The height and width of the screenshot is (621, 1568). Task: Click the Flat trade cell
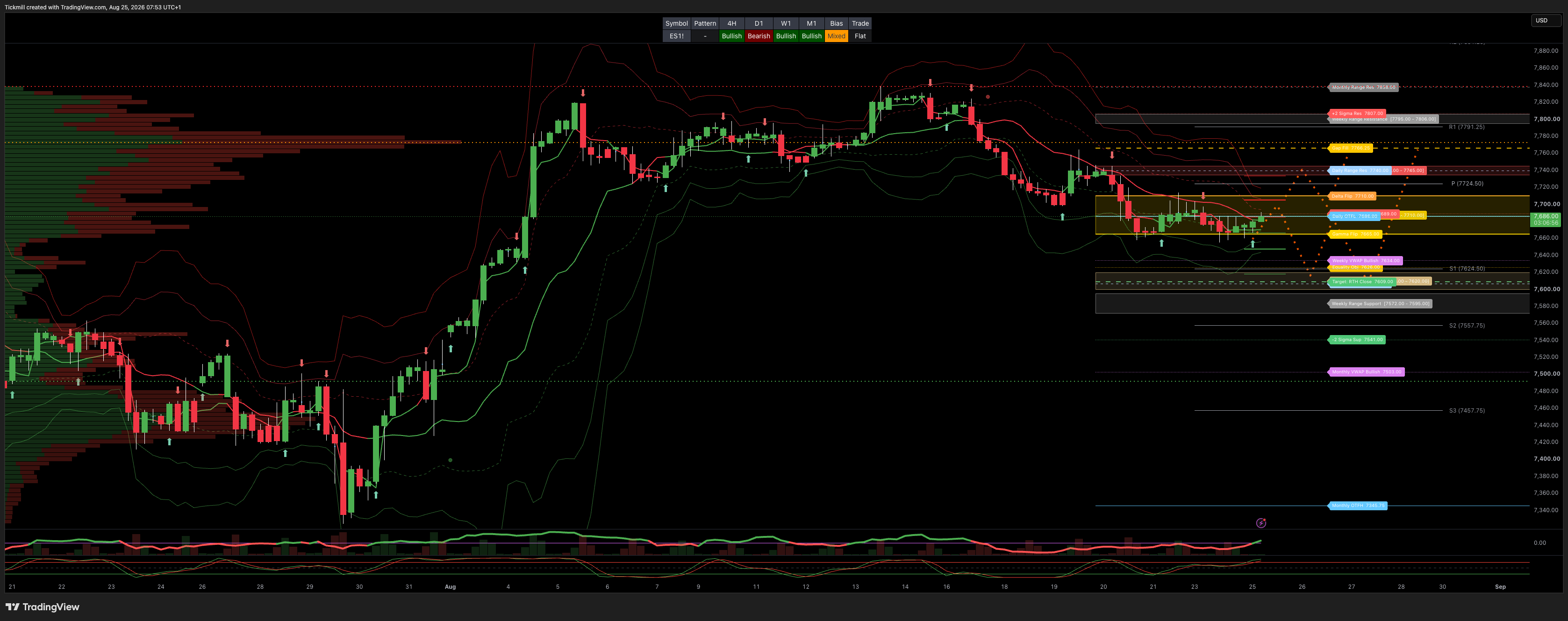[860, 36]
